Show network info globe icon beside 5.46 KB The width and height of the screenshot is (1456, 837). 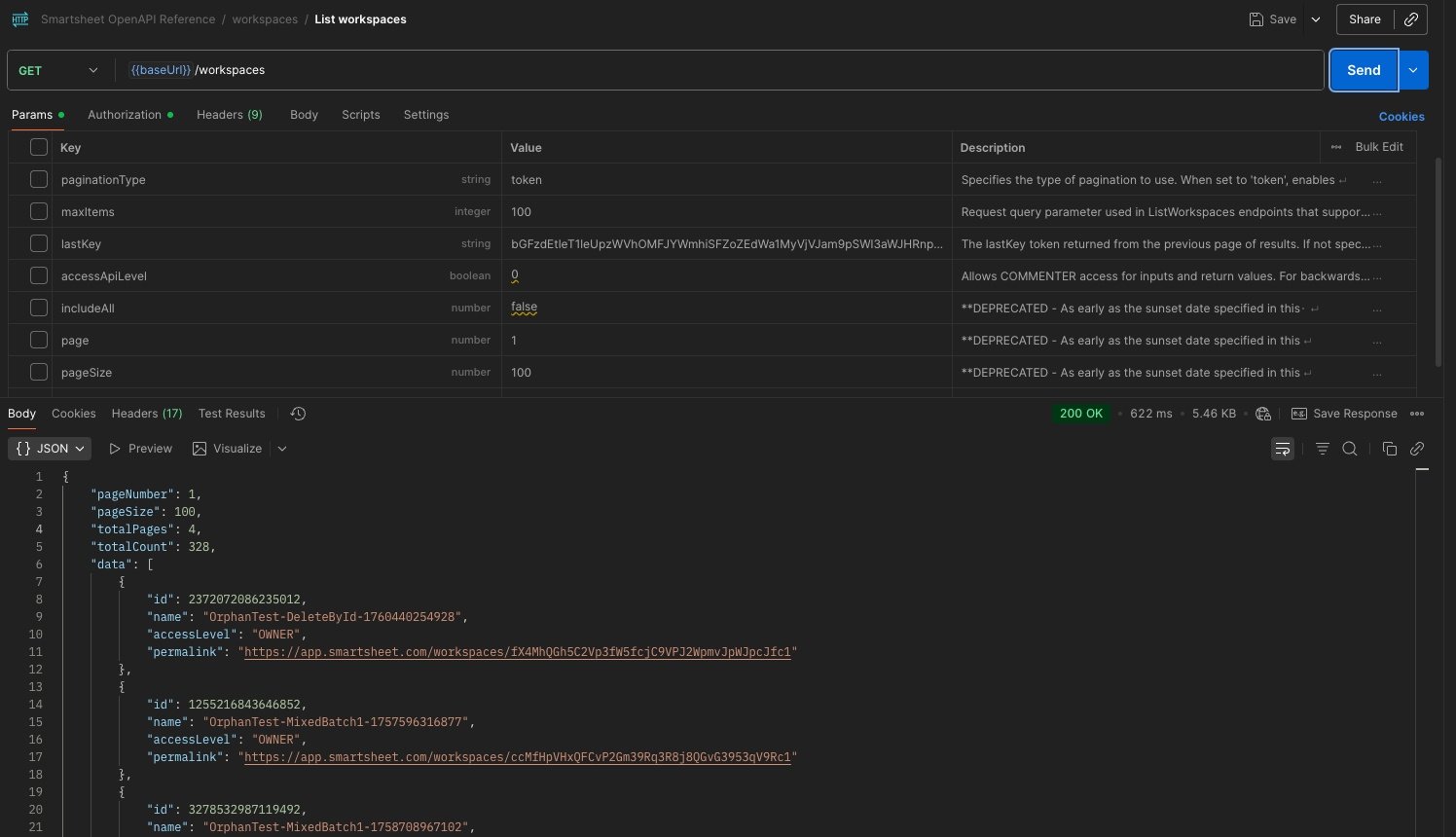click(1263, 414)
